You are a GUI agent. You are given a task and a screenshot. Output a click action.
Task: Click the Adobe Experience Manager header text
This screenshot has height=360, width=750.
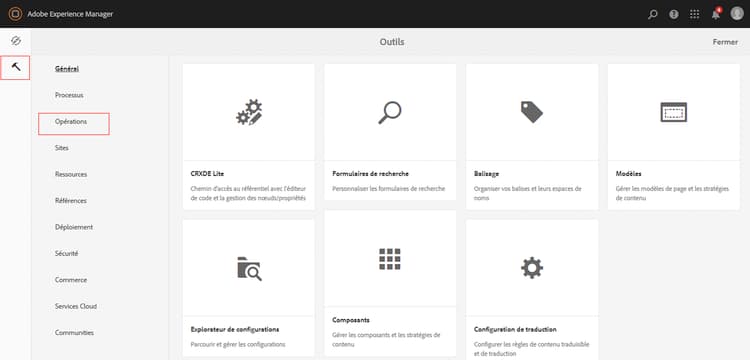point(70,14)
